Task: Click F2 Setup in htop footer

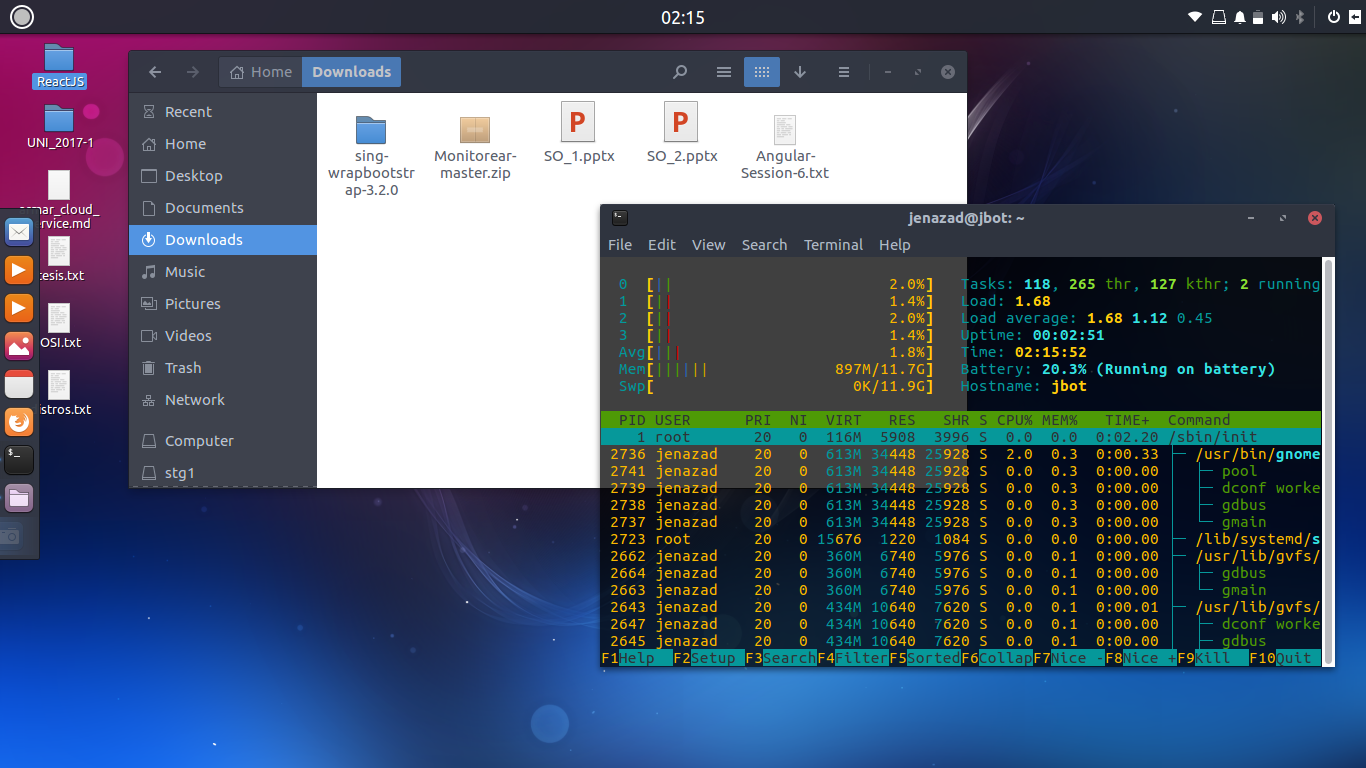Action: tap(709, 658)
